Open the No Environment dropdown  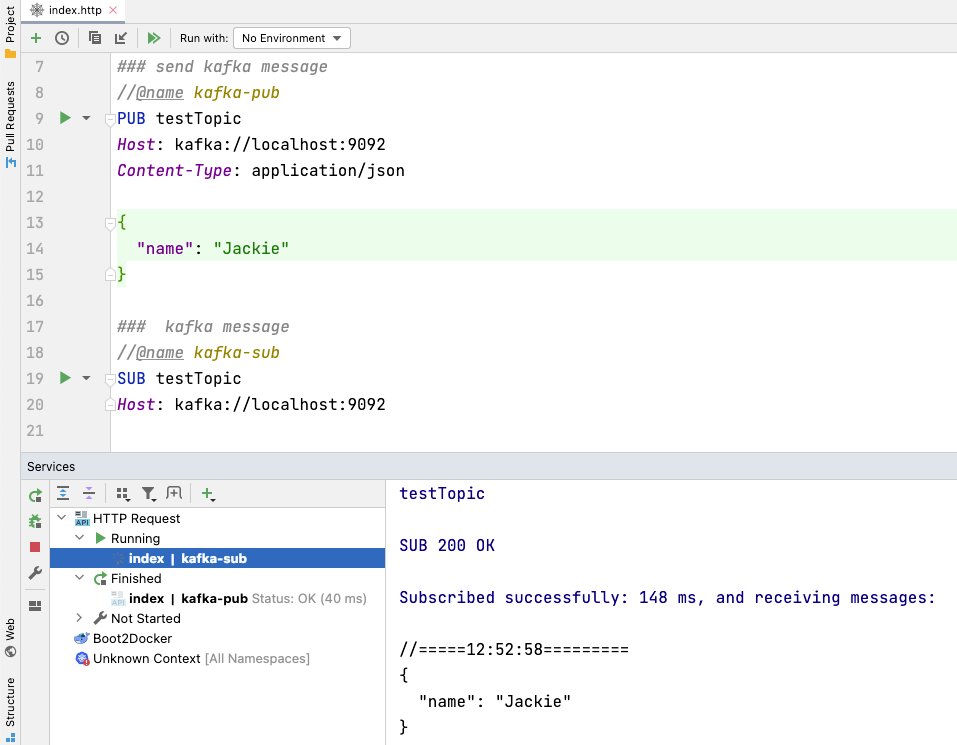pos(291,38)
